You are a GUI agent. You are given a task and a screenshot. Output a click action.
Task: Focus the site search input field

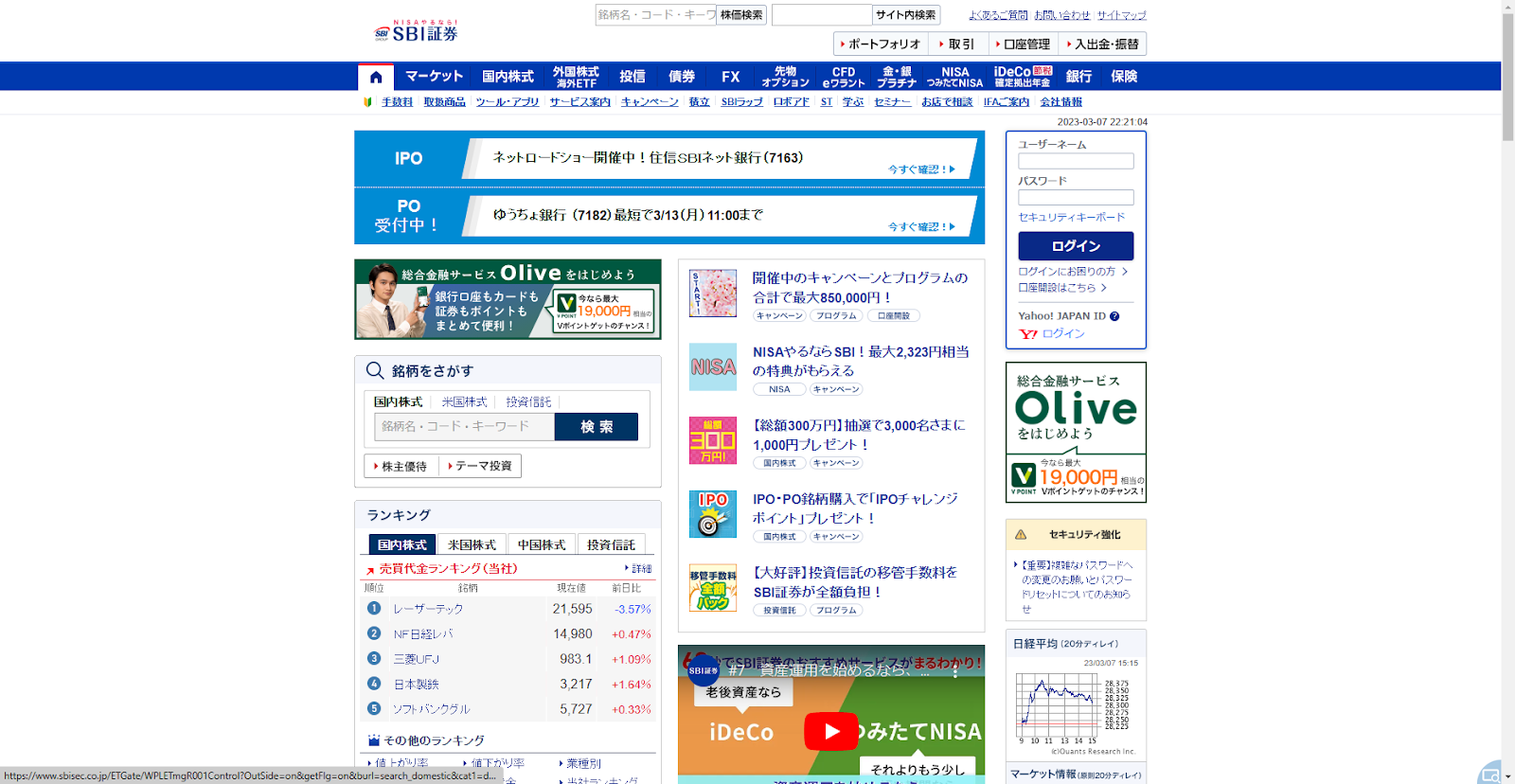click(x=821, y=15)
